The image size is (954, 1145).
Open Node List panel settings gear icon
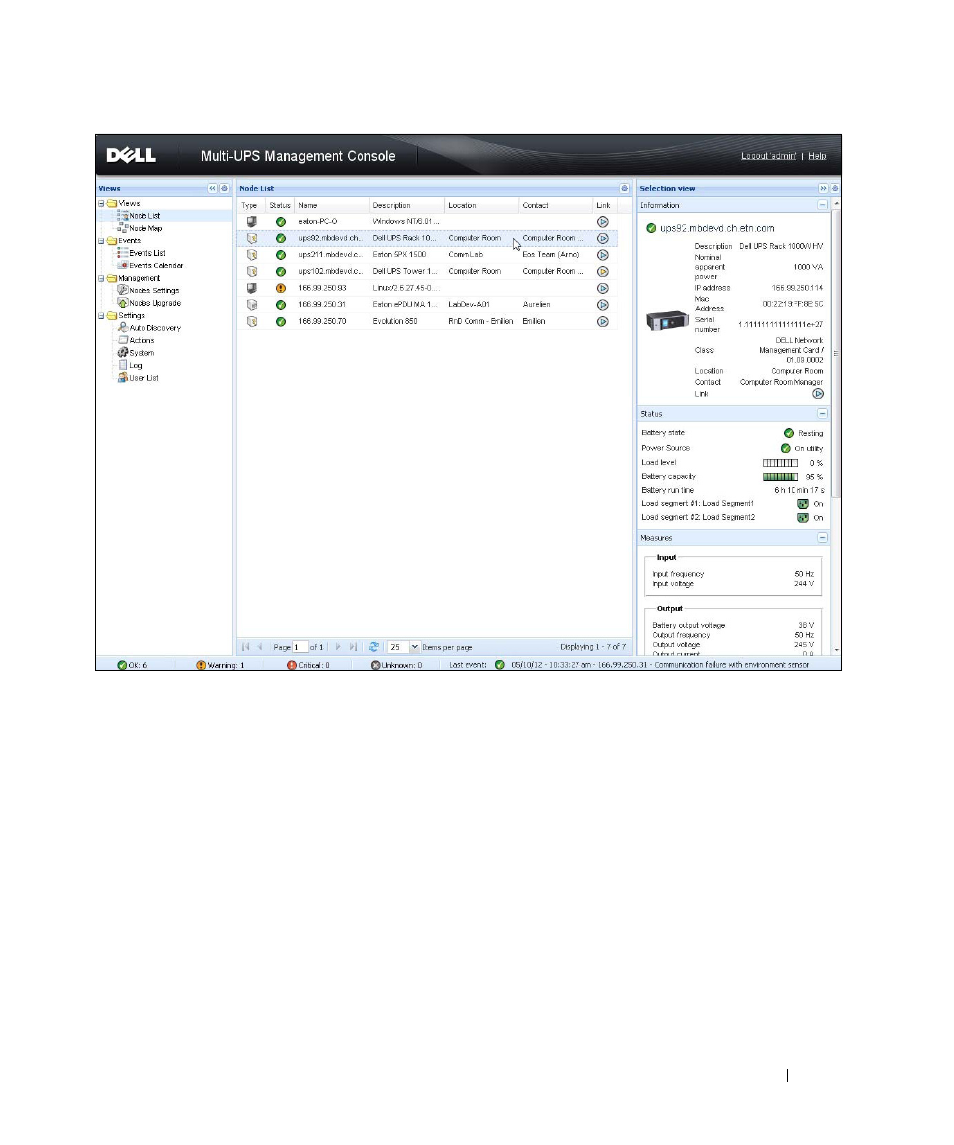tap(625, 188)
